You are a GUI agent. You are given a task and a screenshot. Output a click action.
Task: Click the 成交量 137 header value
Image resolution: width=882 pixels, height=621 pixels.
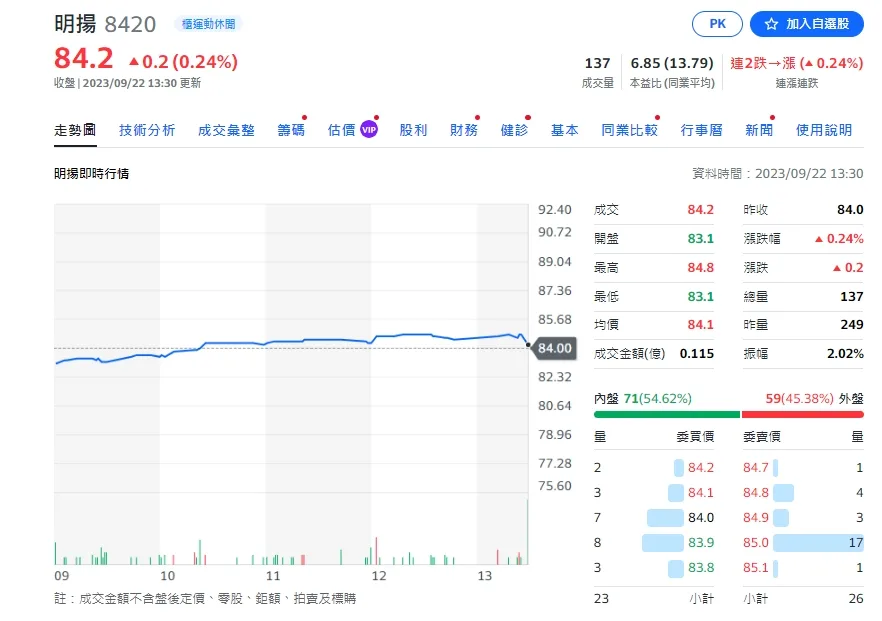point(597,63)
